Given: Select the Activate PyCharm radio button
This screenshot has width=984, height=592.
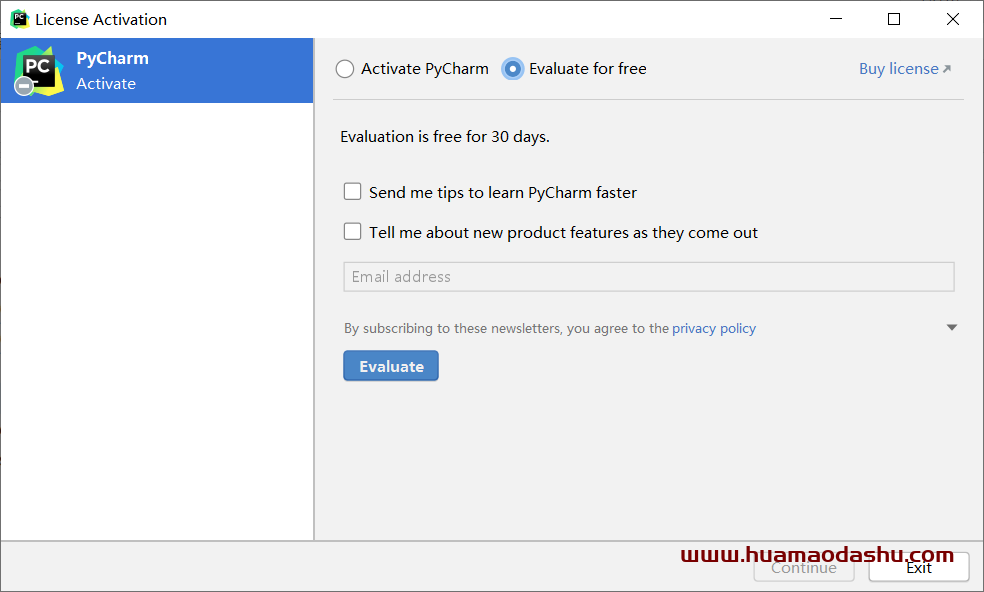Looking at the screenshot, I should pyautogui.click(x=345, y=69).
